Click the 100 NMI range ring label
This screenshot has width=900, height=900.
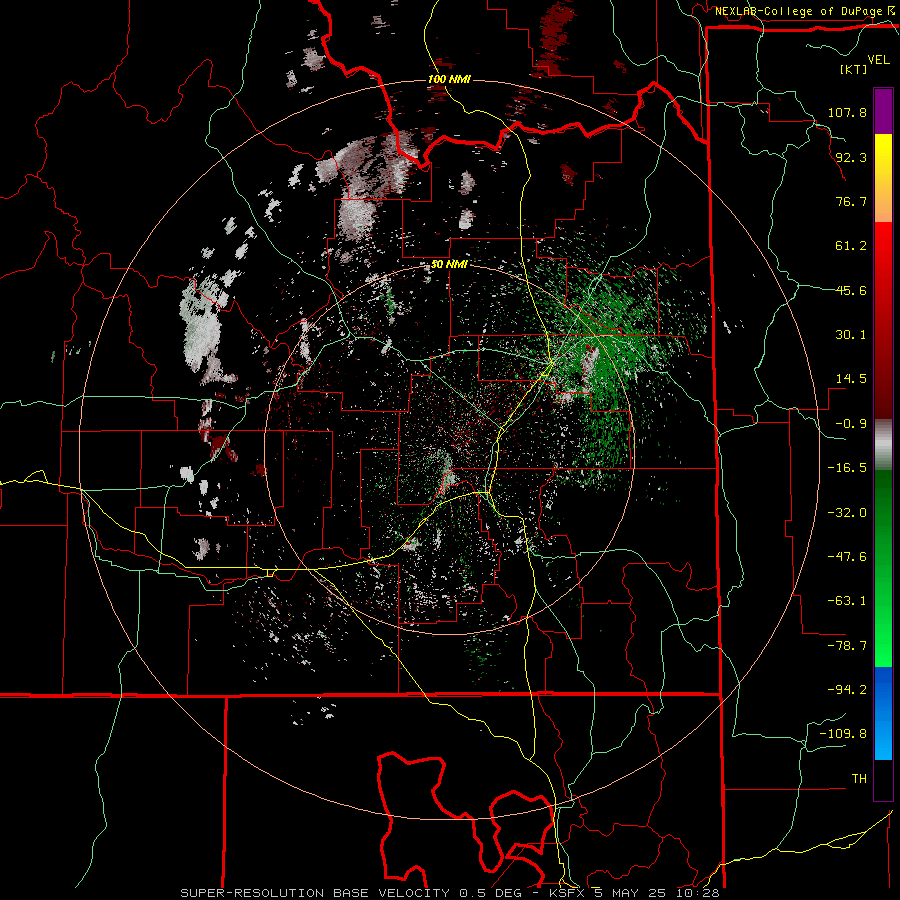click(x=449, y=79)
